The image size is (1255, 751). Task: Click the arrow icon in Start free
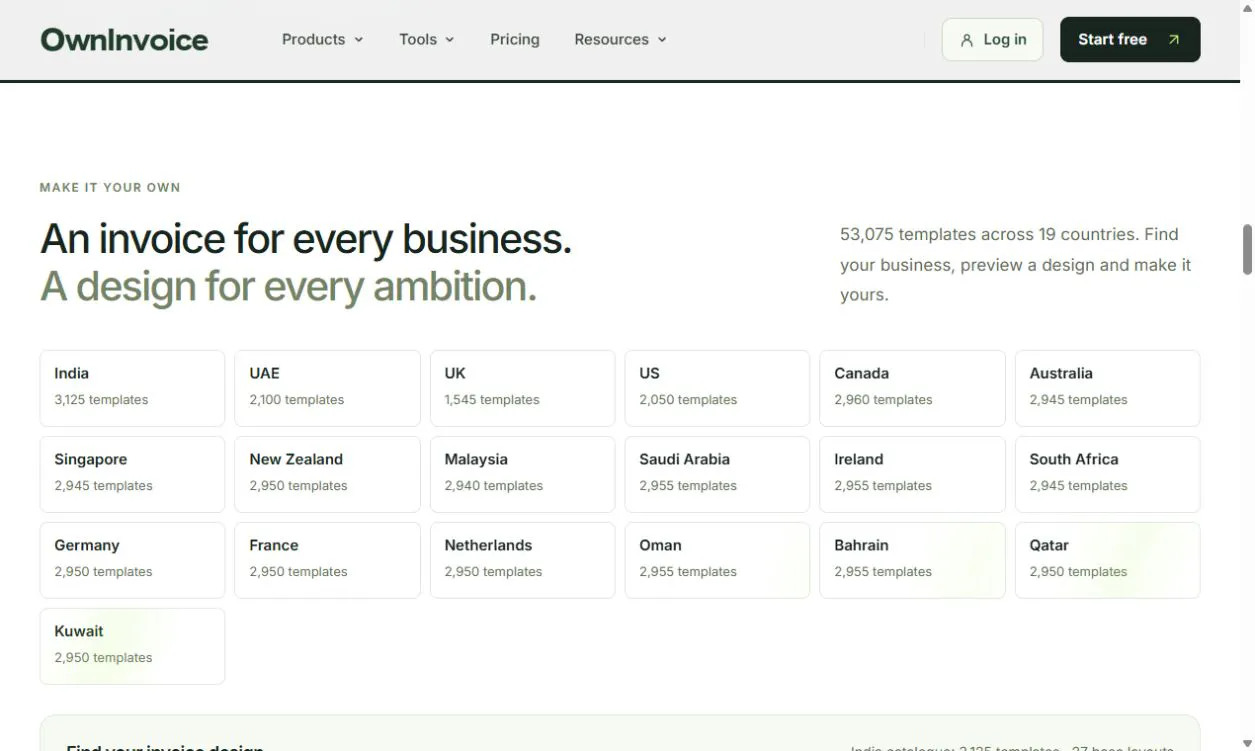point(1174,40)
